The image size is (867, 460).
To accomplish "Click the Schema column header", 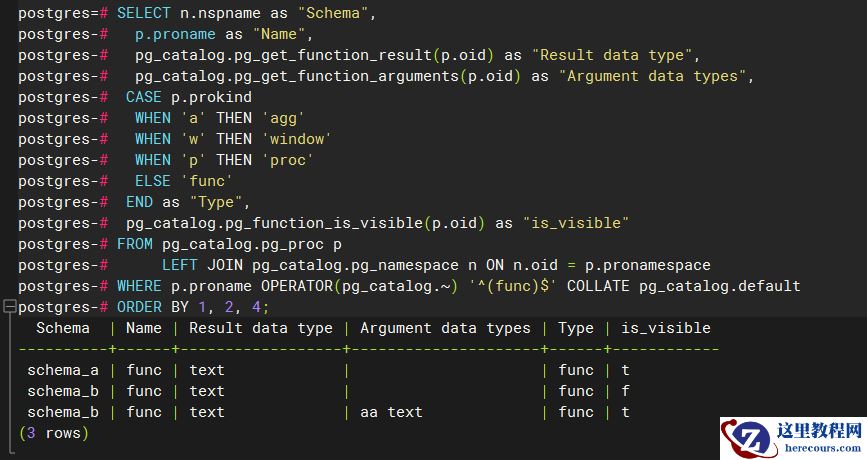I will 62,328.
